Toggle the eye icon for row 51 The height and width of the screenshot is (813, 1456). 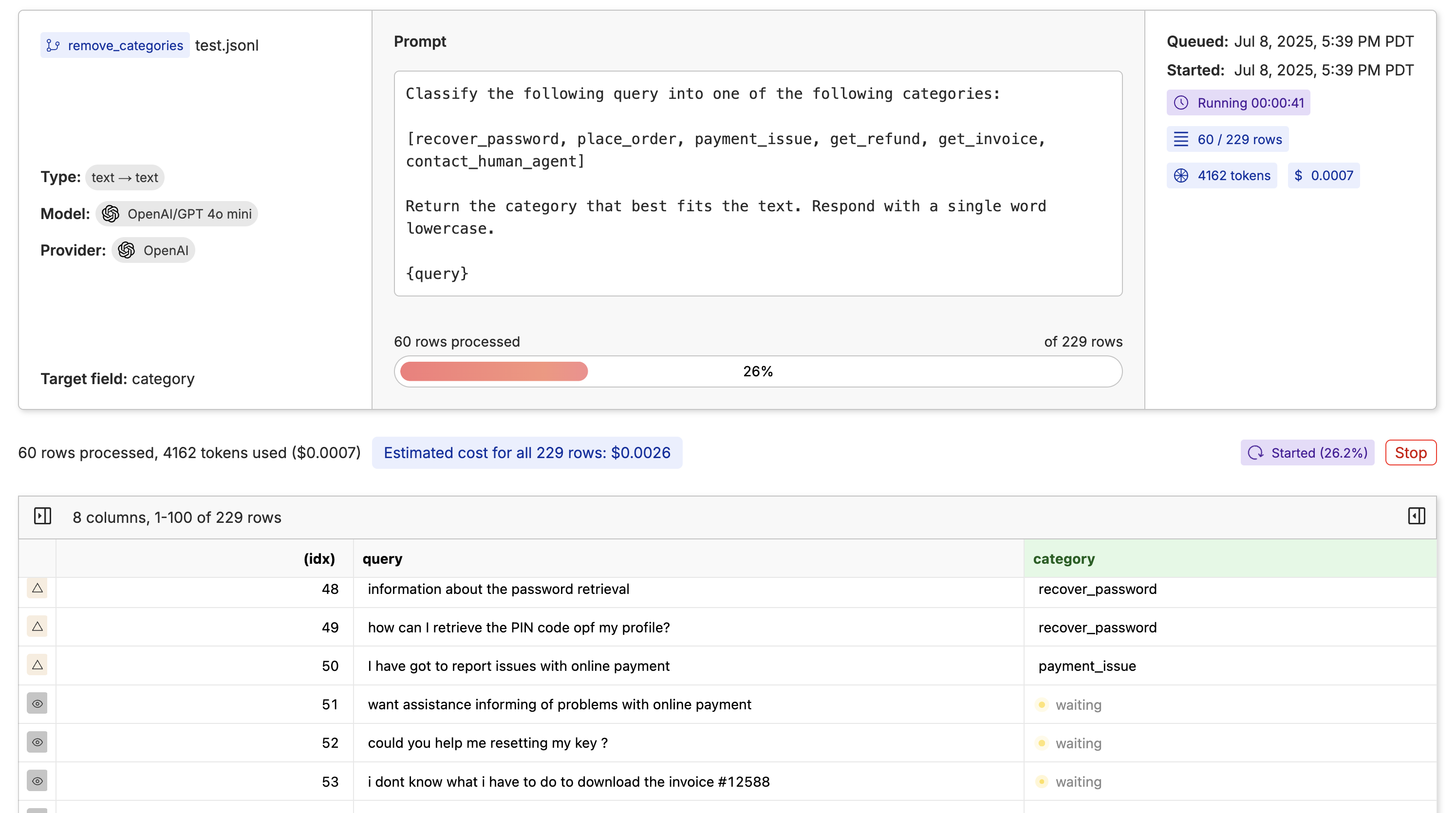(x=37, y=704)
